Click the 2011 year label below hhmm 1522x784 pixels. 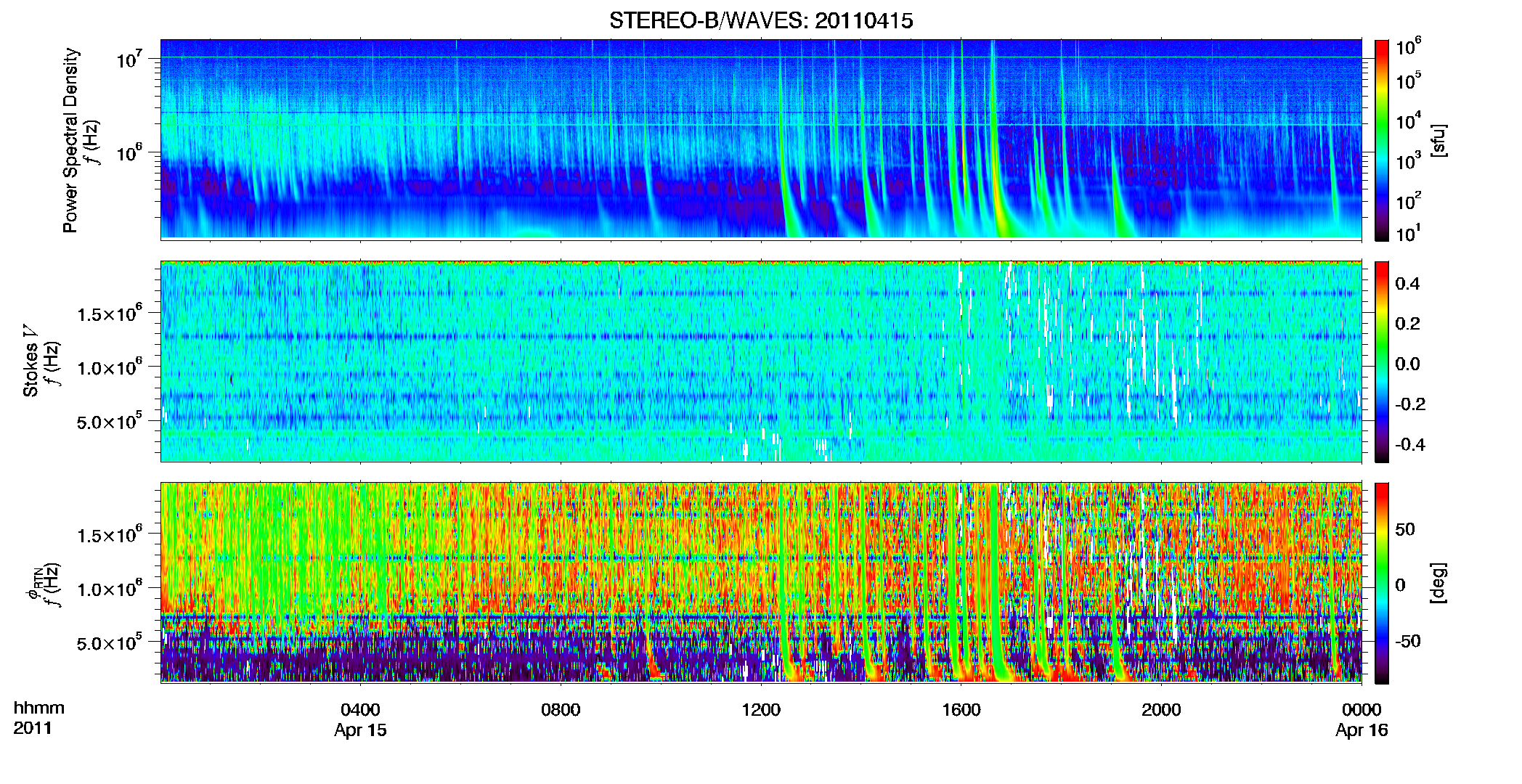(33, 728)
